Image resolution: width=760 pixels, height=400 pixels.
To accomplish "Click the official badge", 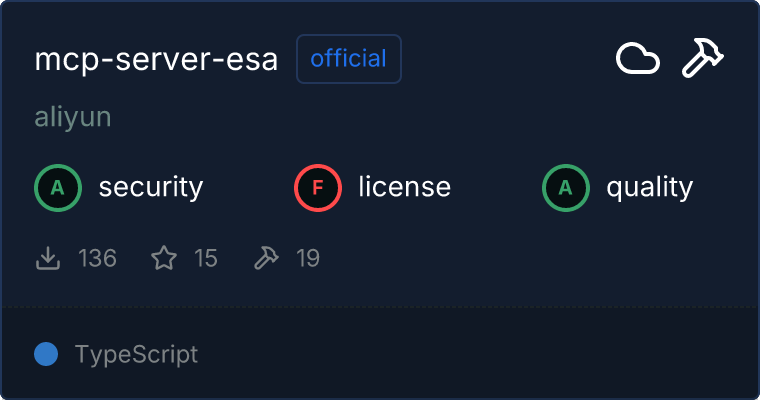I will [x=348, y=59].
